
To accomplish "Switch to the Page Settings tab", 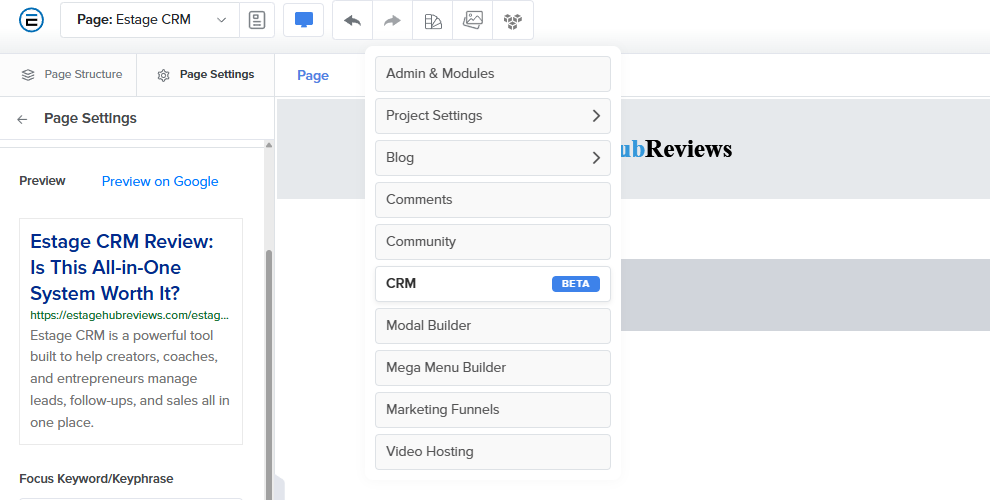I will (206, 74).
